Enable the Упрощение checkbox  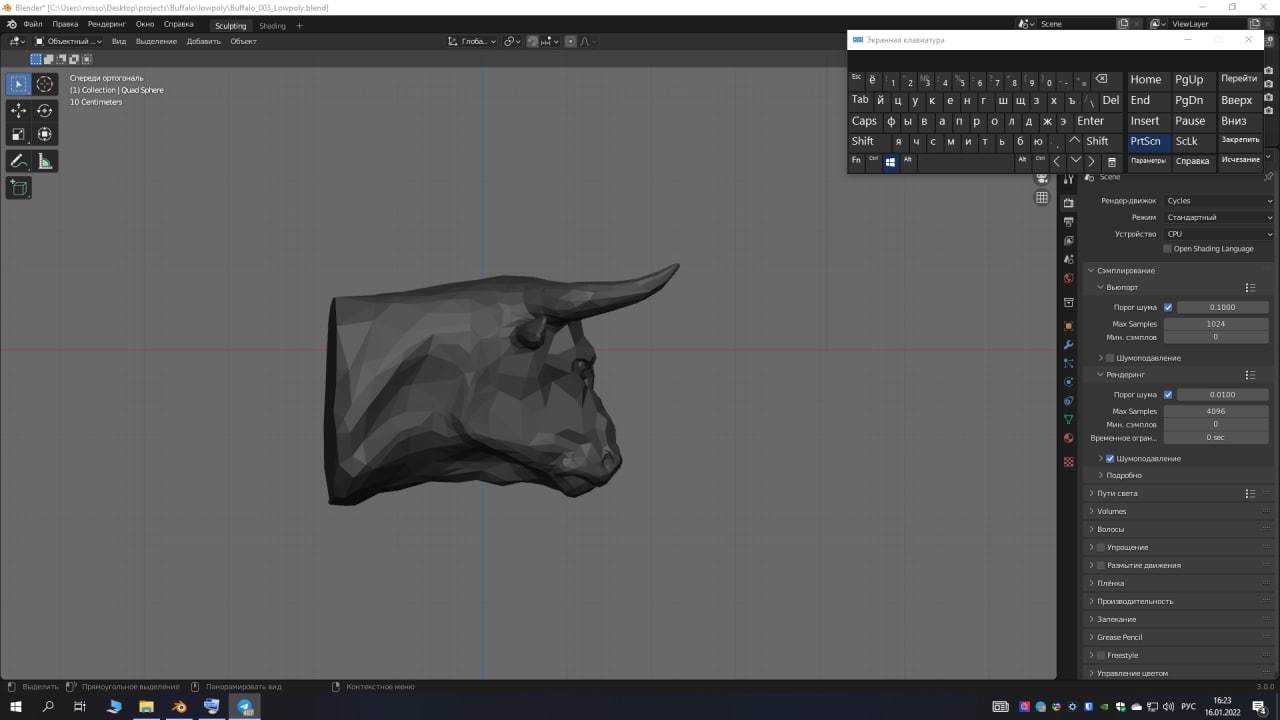tap(1101, 547)
